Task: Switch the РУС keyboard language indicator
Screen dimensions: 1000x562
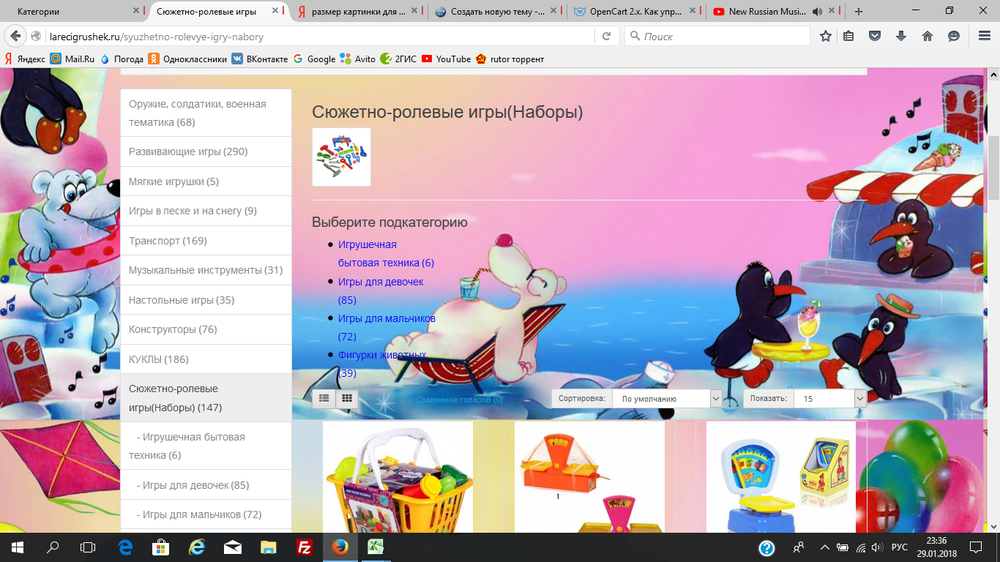Action: click(x=899, y=547)
